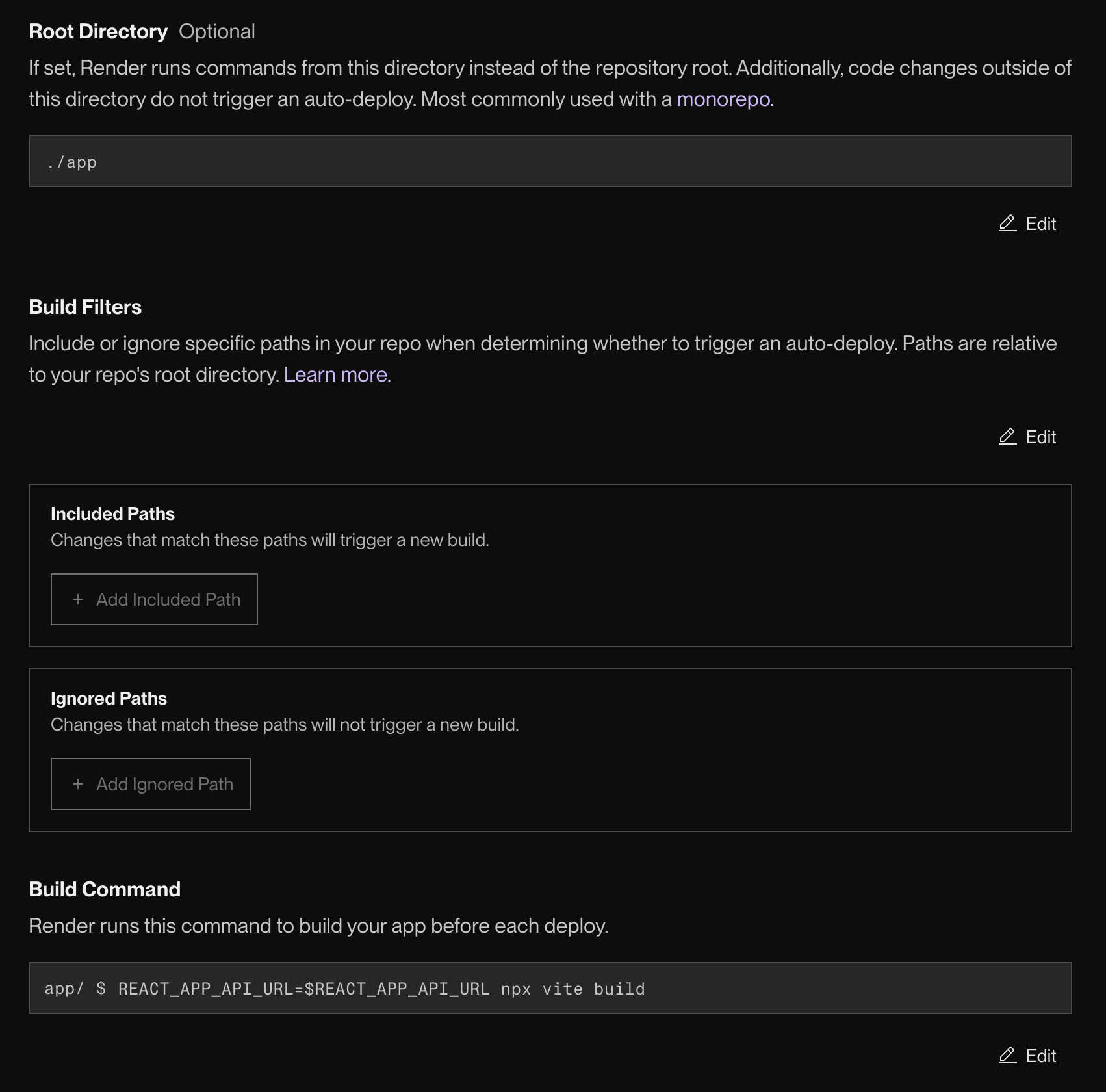
Task: Click the pencil icon under Root Directory field
Action: coord(1007,224)
